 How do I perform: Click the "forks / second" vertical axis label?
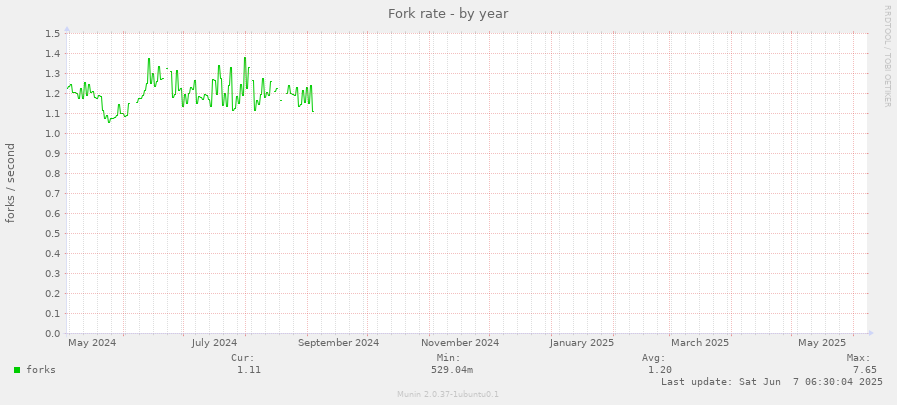point(10,183)
